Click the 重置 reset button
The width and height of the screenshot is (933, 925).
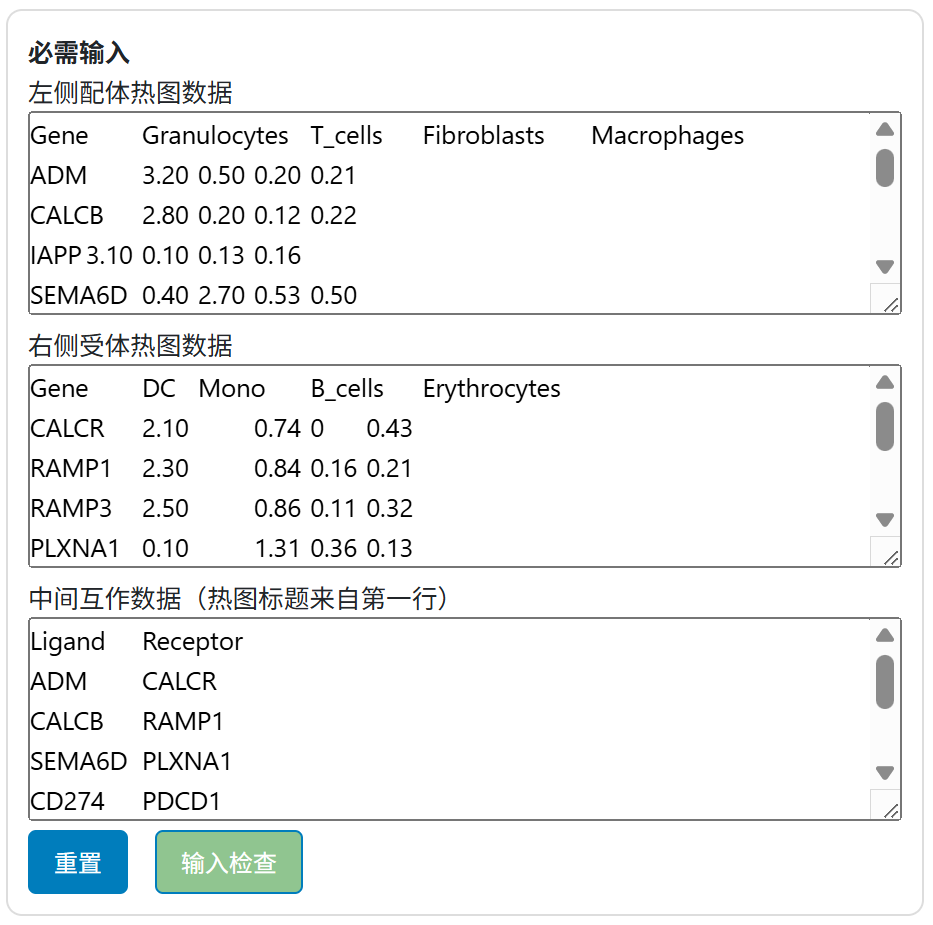pyautogui.click(x=78, y=862)
